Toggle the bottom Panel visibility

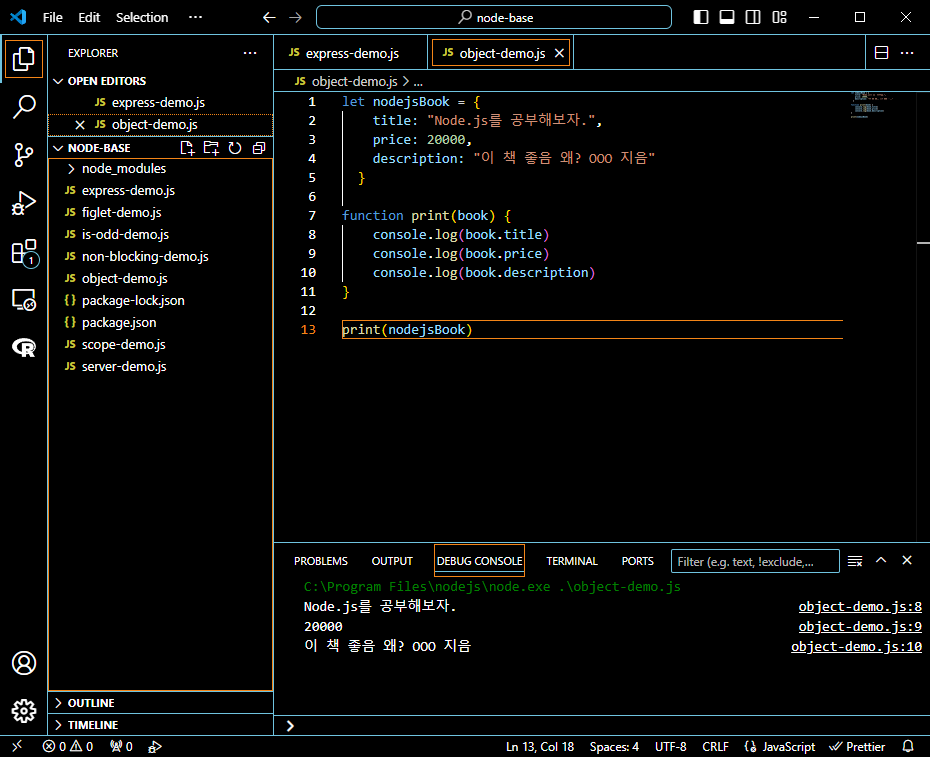(x=727, y=17)
